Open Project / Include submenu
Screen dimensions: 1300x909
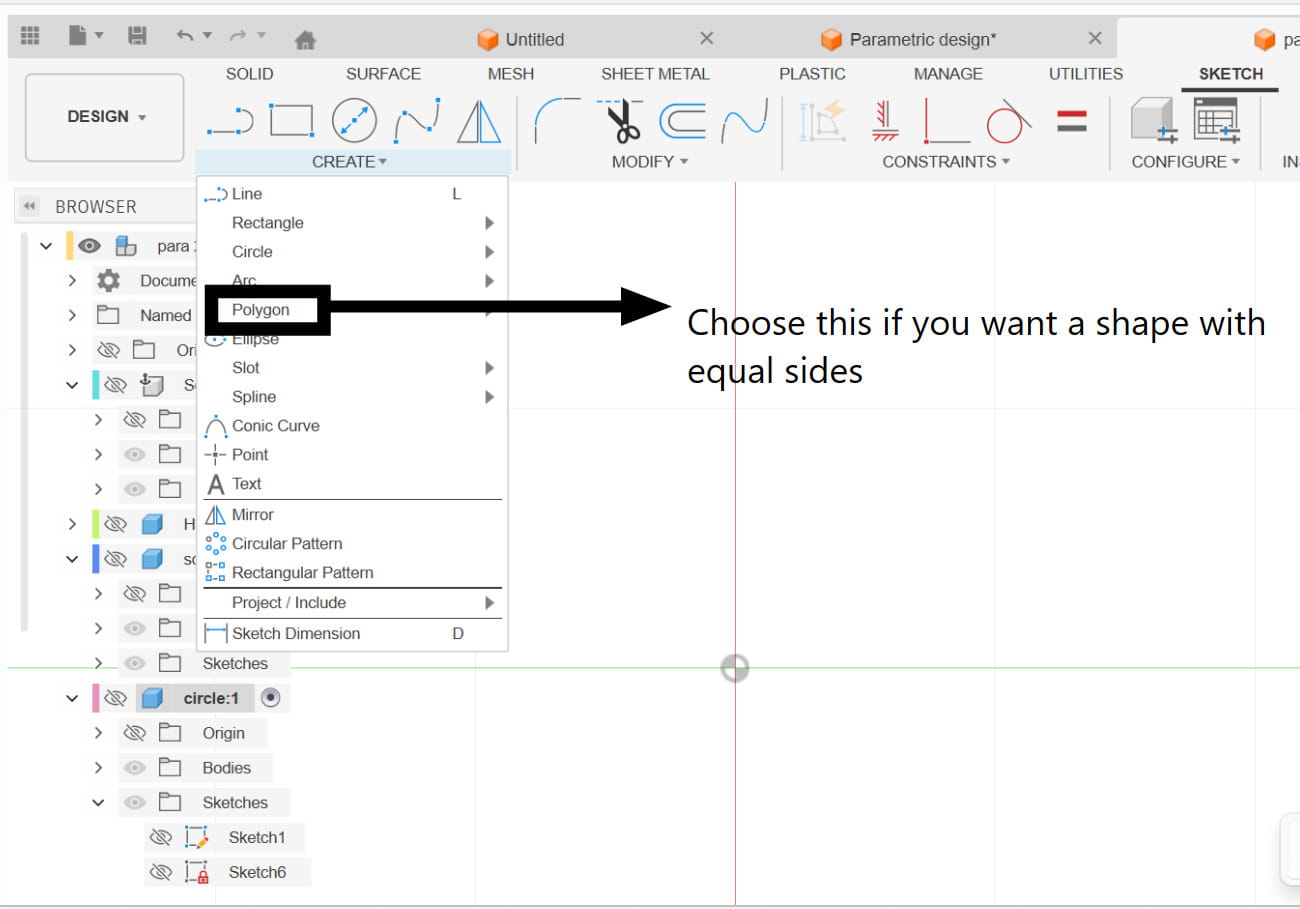click(x=353, y=602)
